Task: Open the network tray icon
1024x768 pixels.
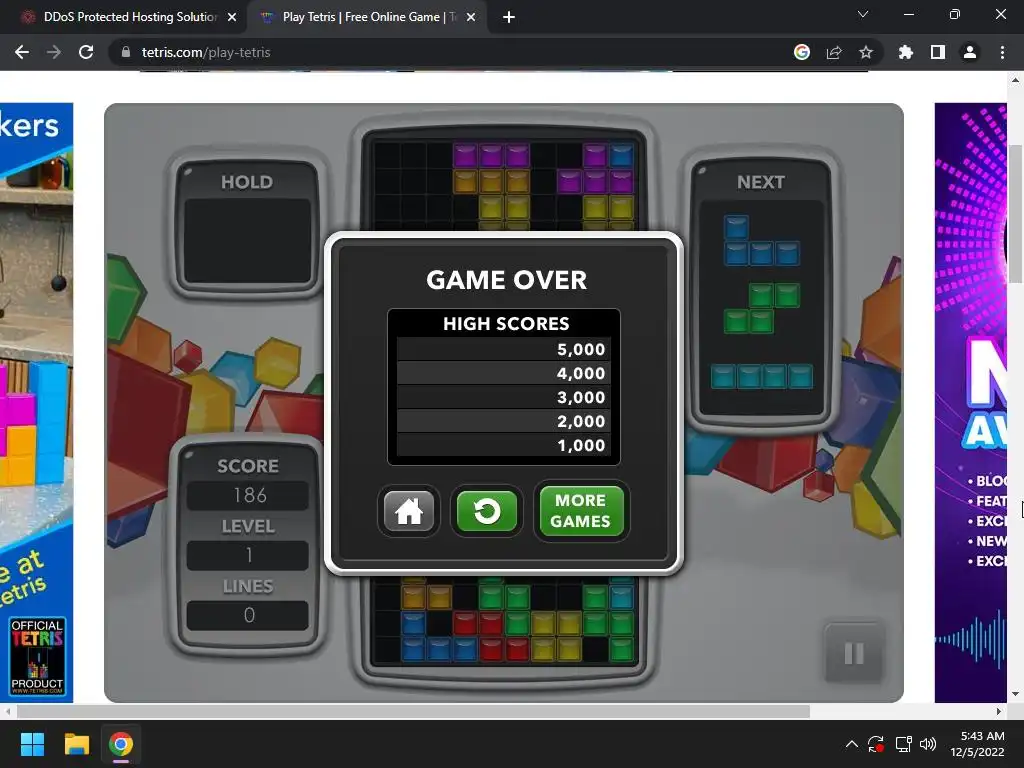Action: 903,744
